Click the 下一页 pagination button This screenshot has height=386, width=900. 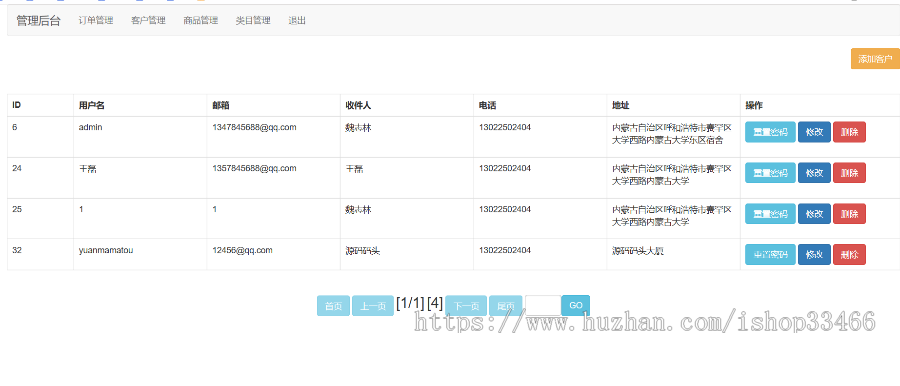tap(466, 306)
